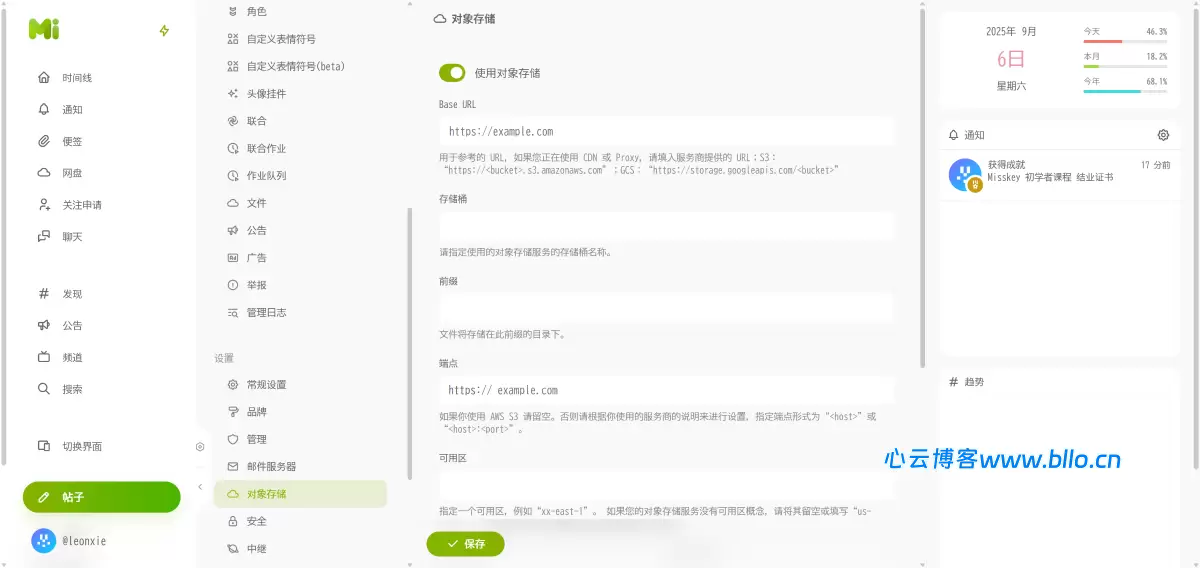Open 切换界面 display mode switcher
The width and height of the screenshot is (1200, 568).
[x=82, y=446]
